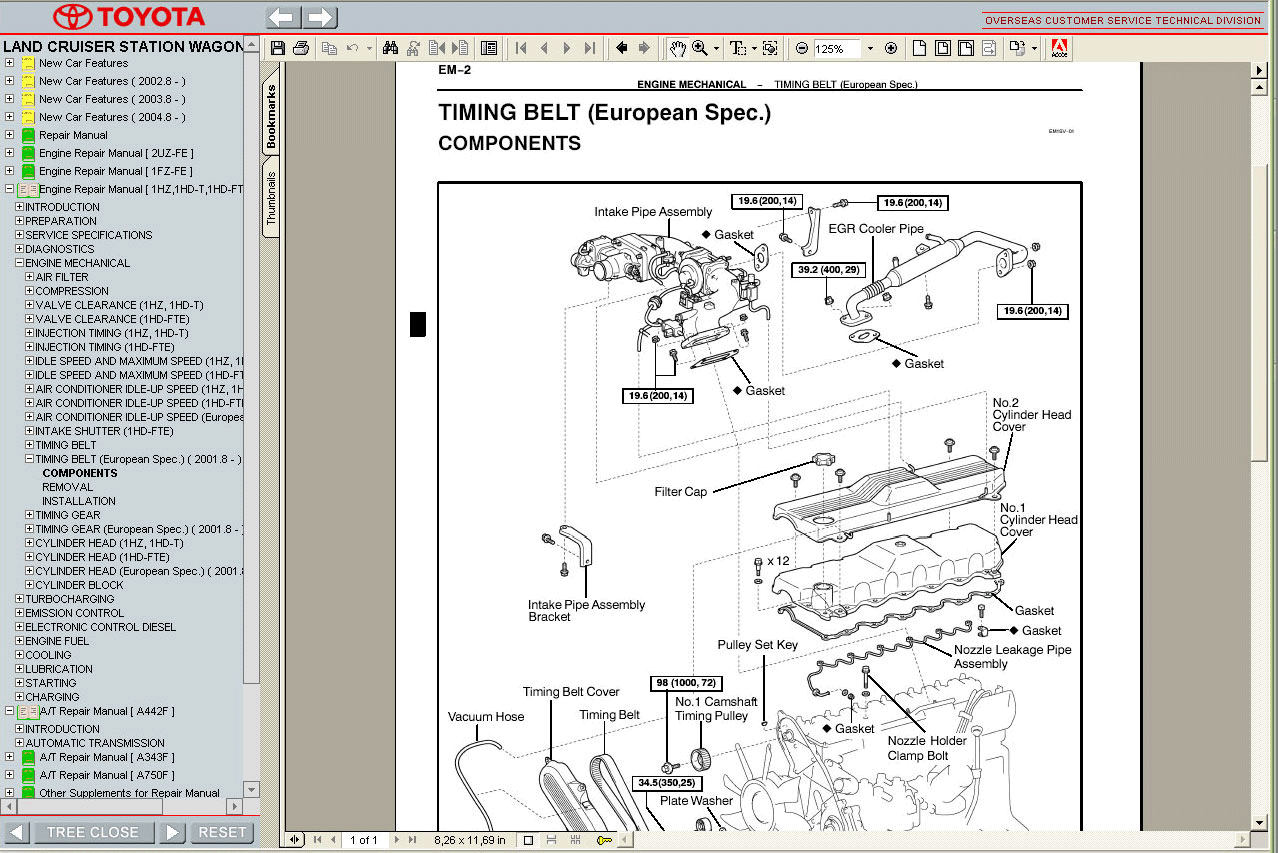Screen dimensions: 1278x853
Task: Click the grey right arrow beside the Toyota logo
Action: [x=320, y=17]
